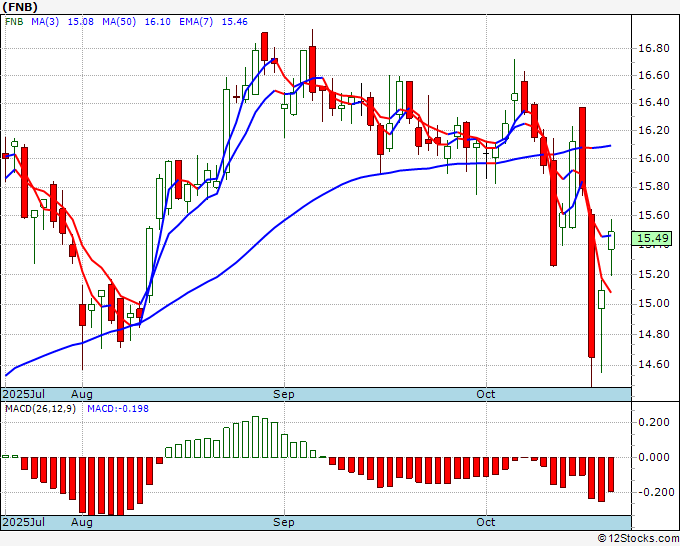Image resolution: width=680 pixels, height=546 pixels.
Task: Click the tallest green MACD histogram bar
Action: 255,437
